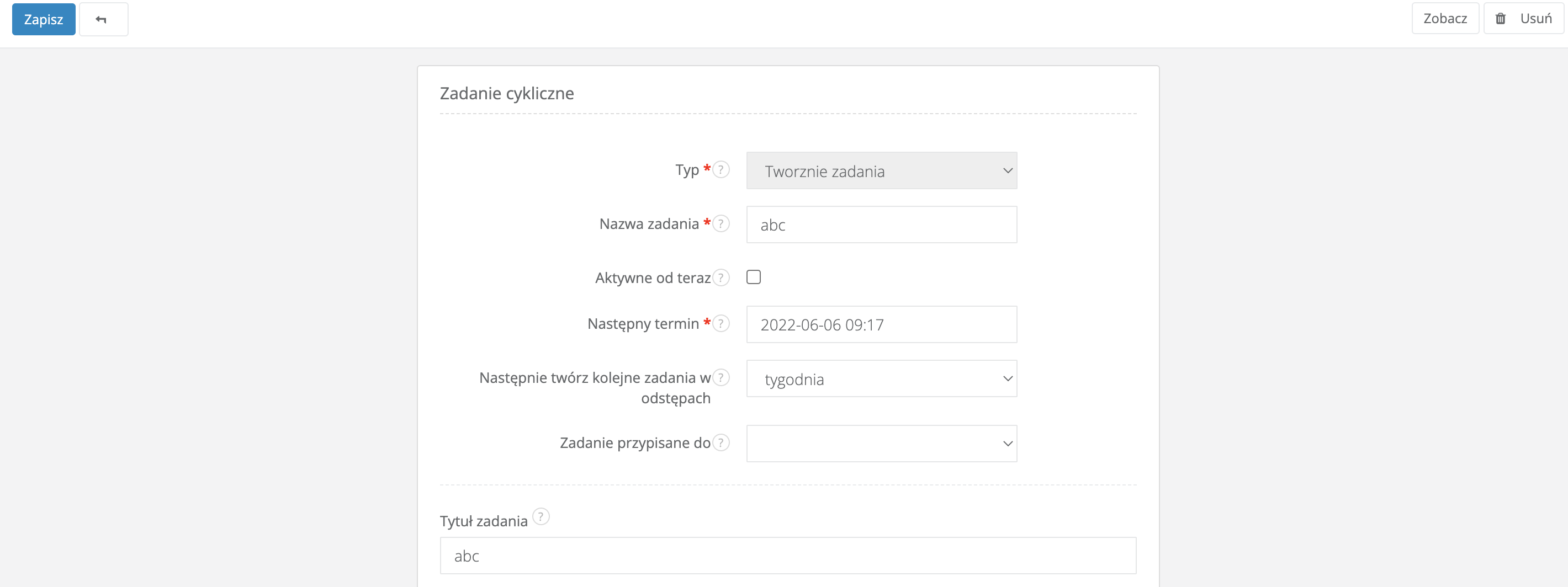The width and height of the screenshot is (1568, 587).
Task: Open the Zadanie przypisane do dropdown
Action: click(881, 444)
